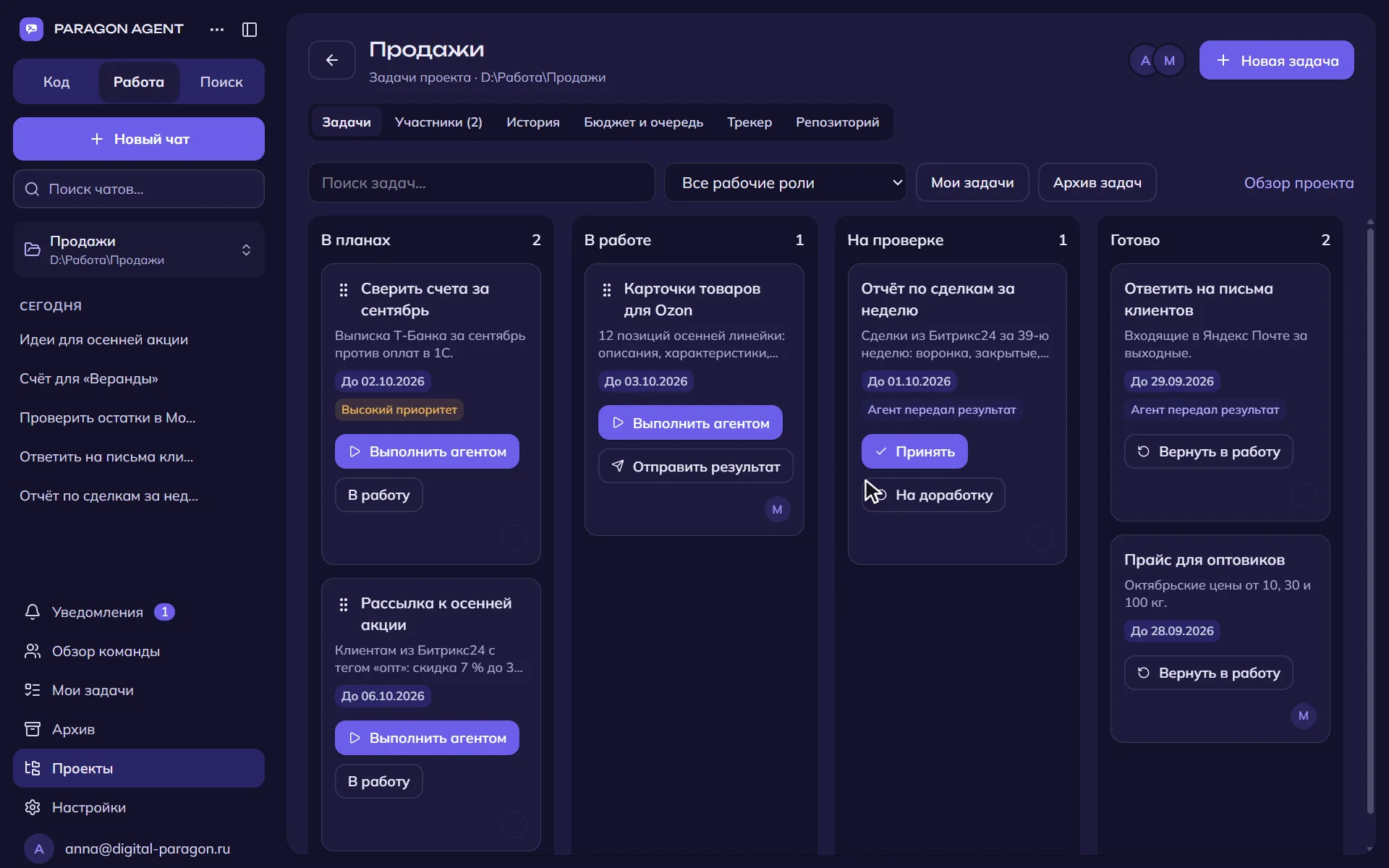Click the A avatar in project header
This screenshot has width=1389, height=868.
pos(1145,61)
